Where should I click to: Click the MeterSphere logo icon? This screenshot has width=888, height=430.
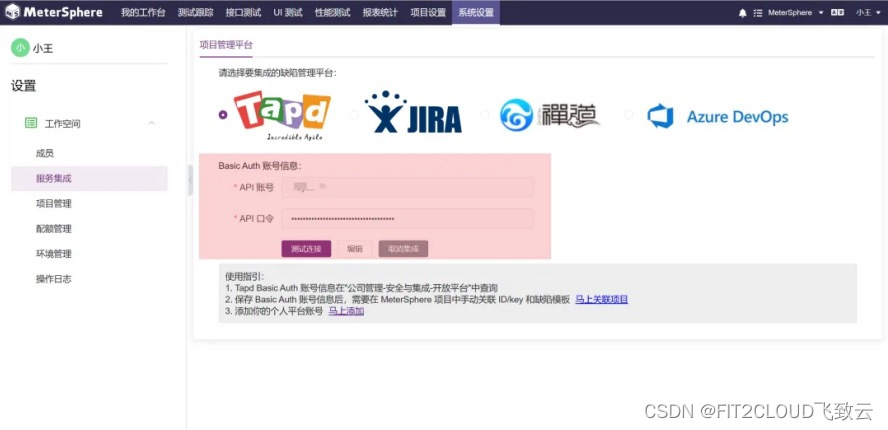coord(12,12)
